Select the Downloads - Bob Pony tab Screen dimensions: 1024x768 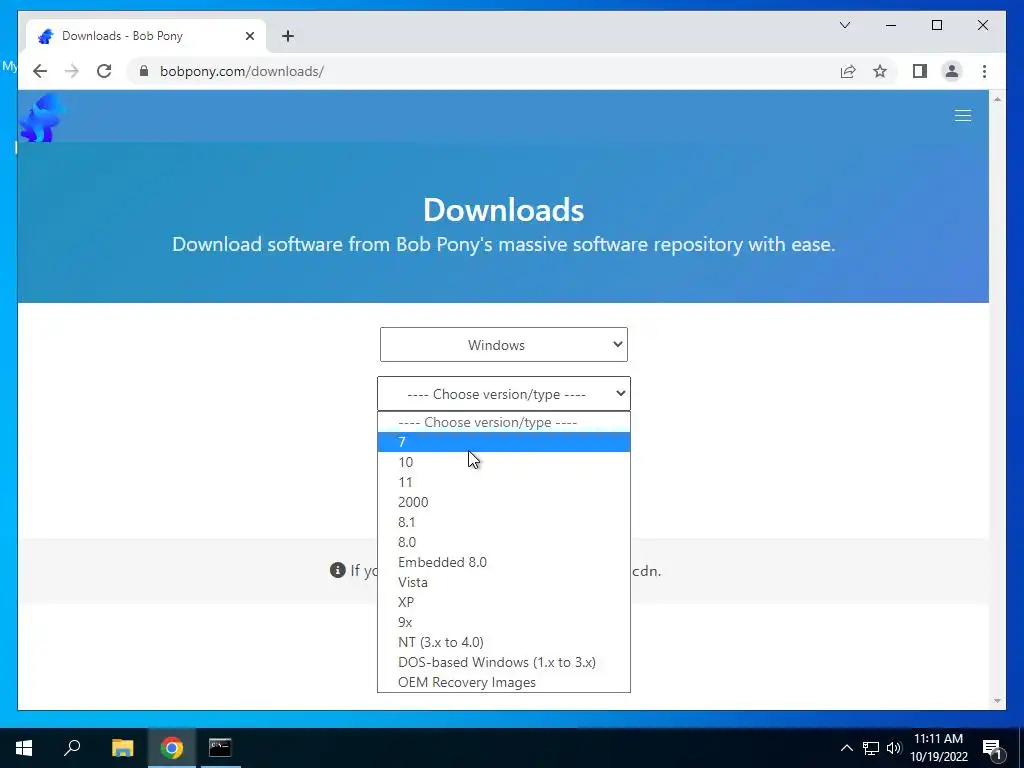click(x=146, y=36)
